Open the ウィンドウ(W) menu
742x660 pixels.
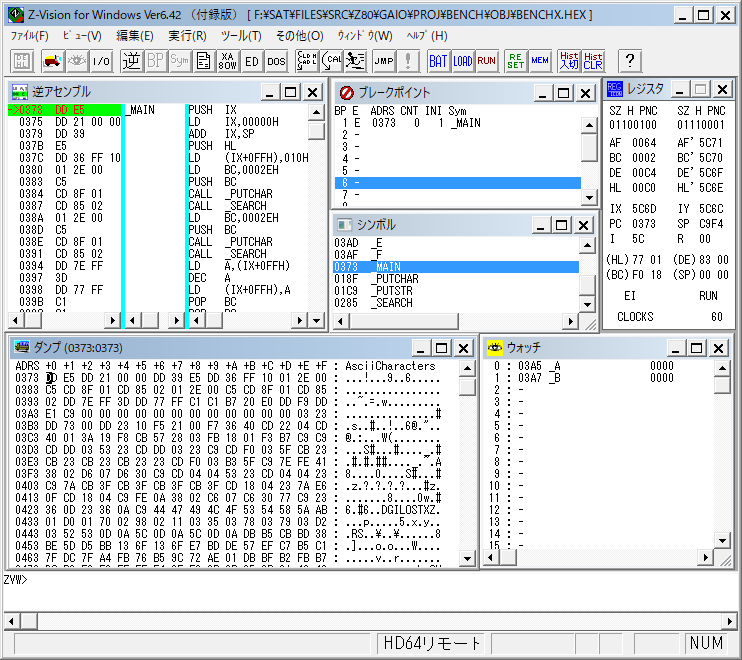365,36
